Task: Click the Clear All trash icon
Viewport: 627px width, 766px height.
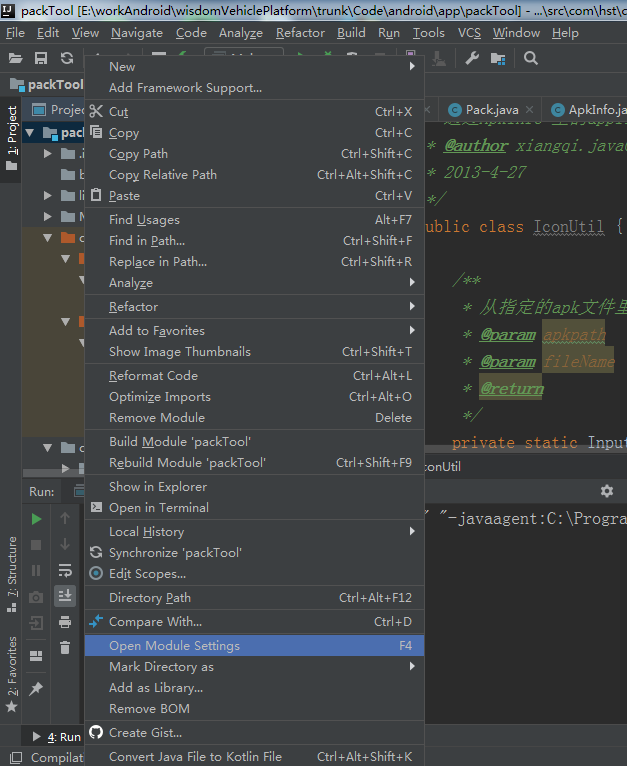Action: tap(65, 648)
